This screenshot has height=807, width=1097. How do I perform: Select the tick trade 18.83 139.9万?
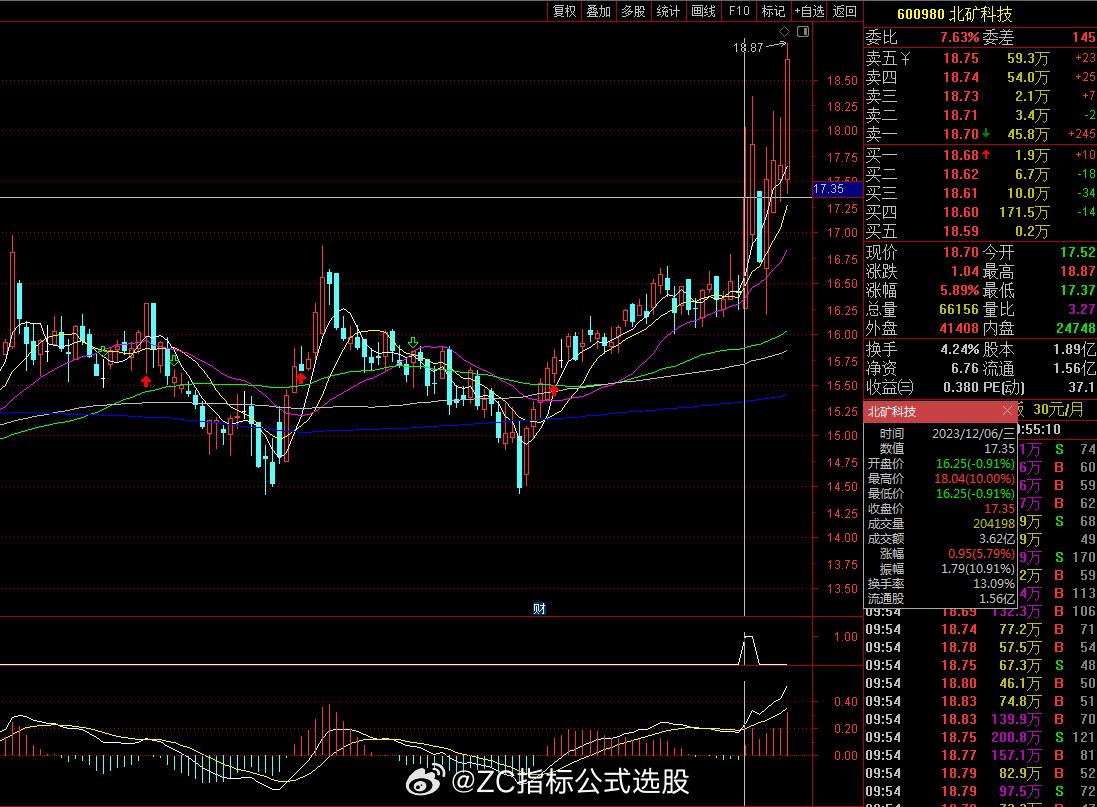[981, 720]
